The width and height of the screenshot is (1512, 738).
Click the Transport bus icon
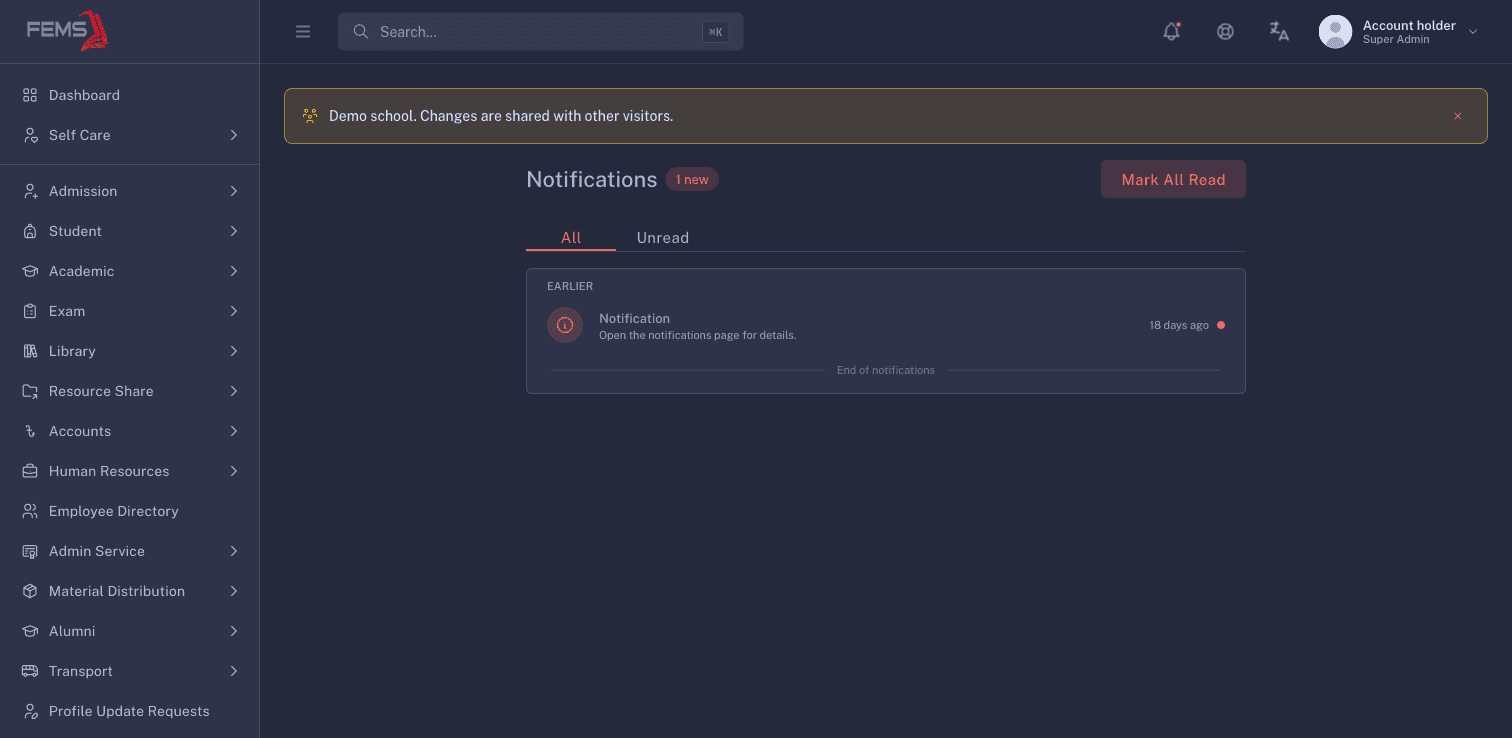(x=30, y=671)
